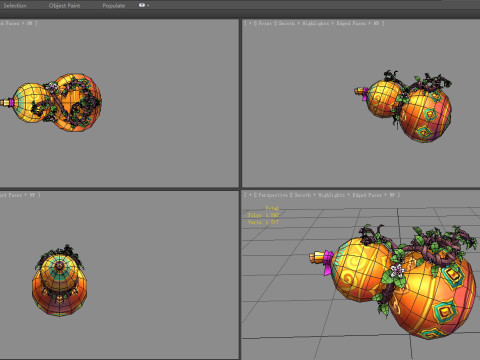This screenshot has height=360, width=480.
Task: Open the Object Paint ribbon tab
Action: click(64, 6)
